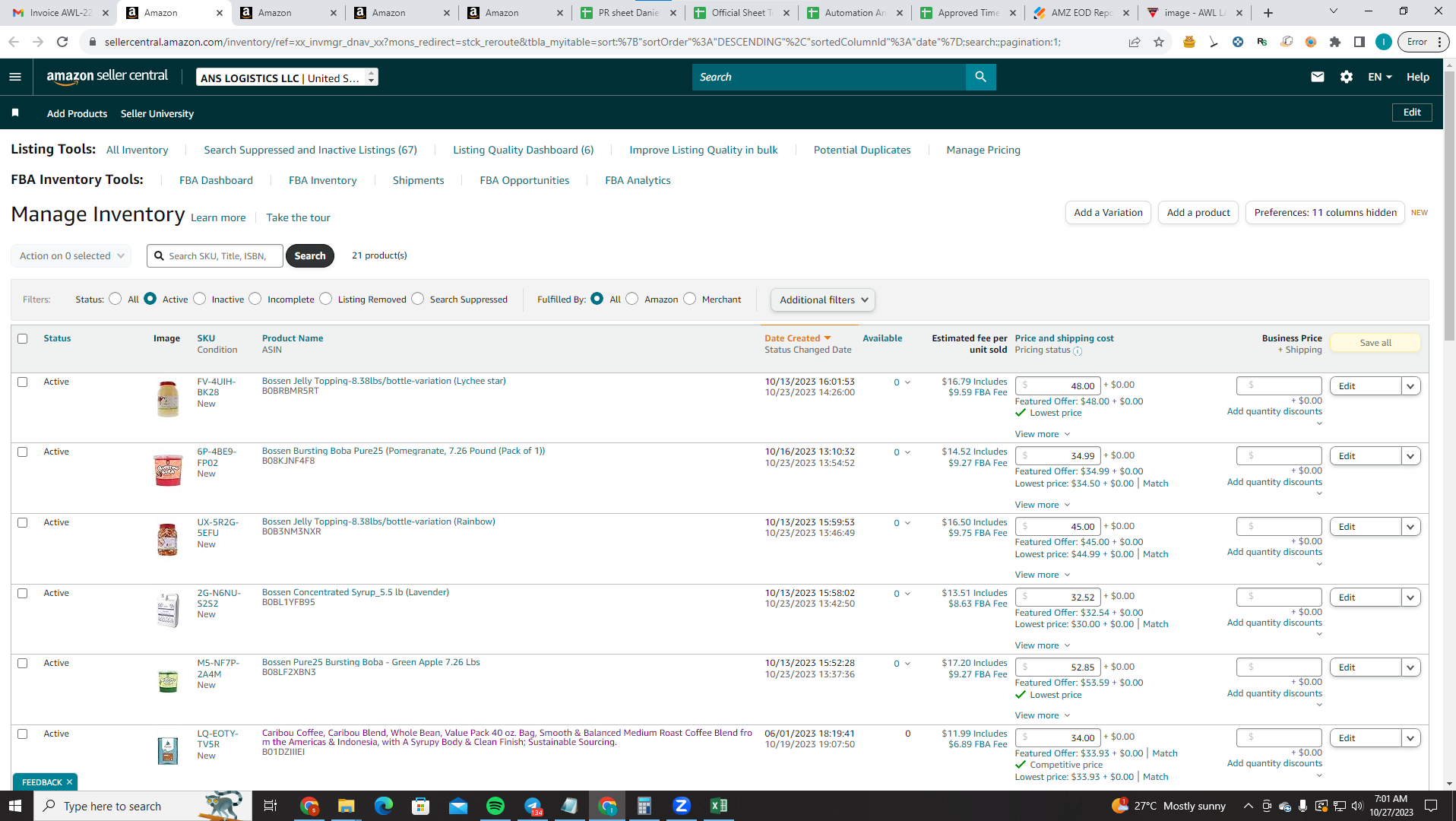Image resolution: width=1456 pixels, height=821 pixels.
Task: Sort by the Date Created column
Action: 797,338
